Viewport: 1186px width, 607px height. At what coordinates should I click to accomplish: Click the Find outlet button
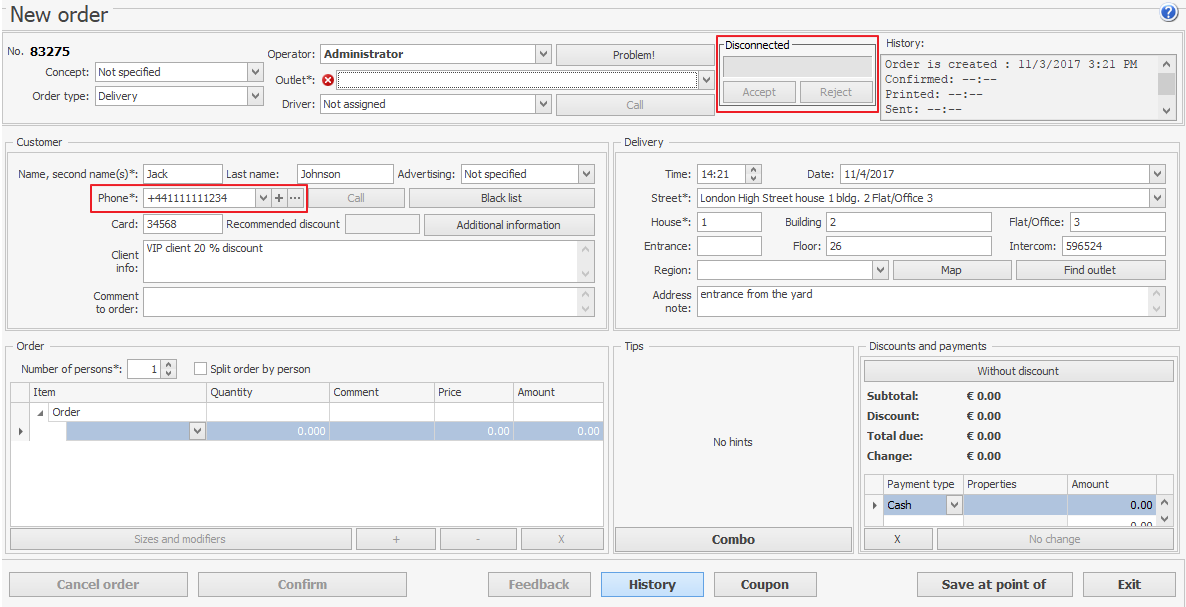click(1090, 270)
